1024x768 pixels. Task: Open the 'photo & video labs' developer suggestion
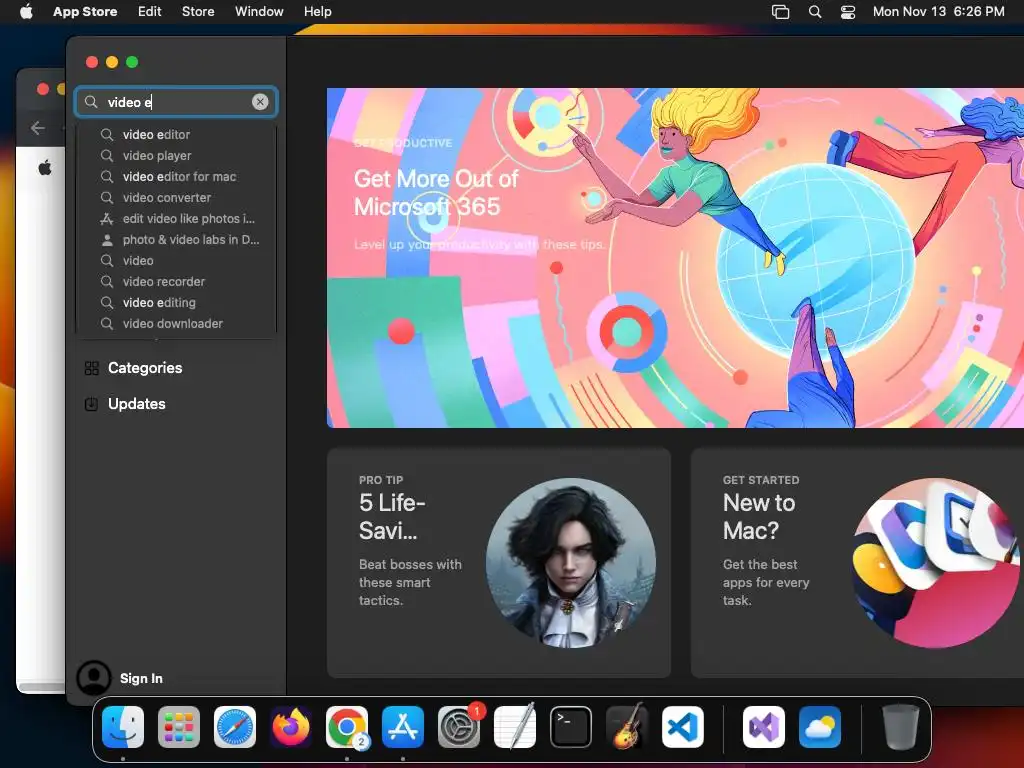[176, 240]
